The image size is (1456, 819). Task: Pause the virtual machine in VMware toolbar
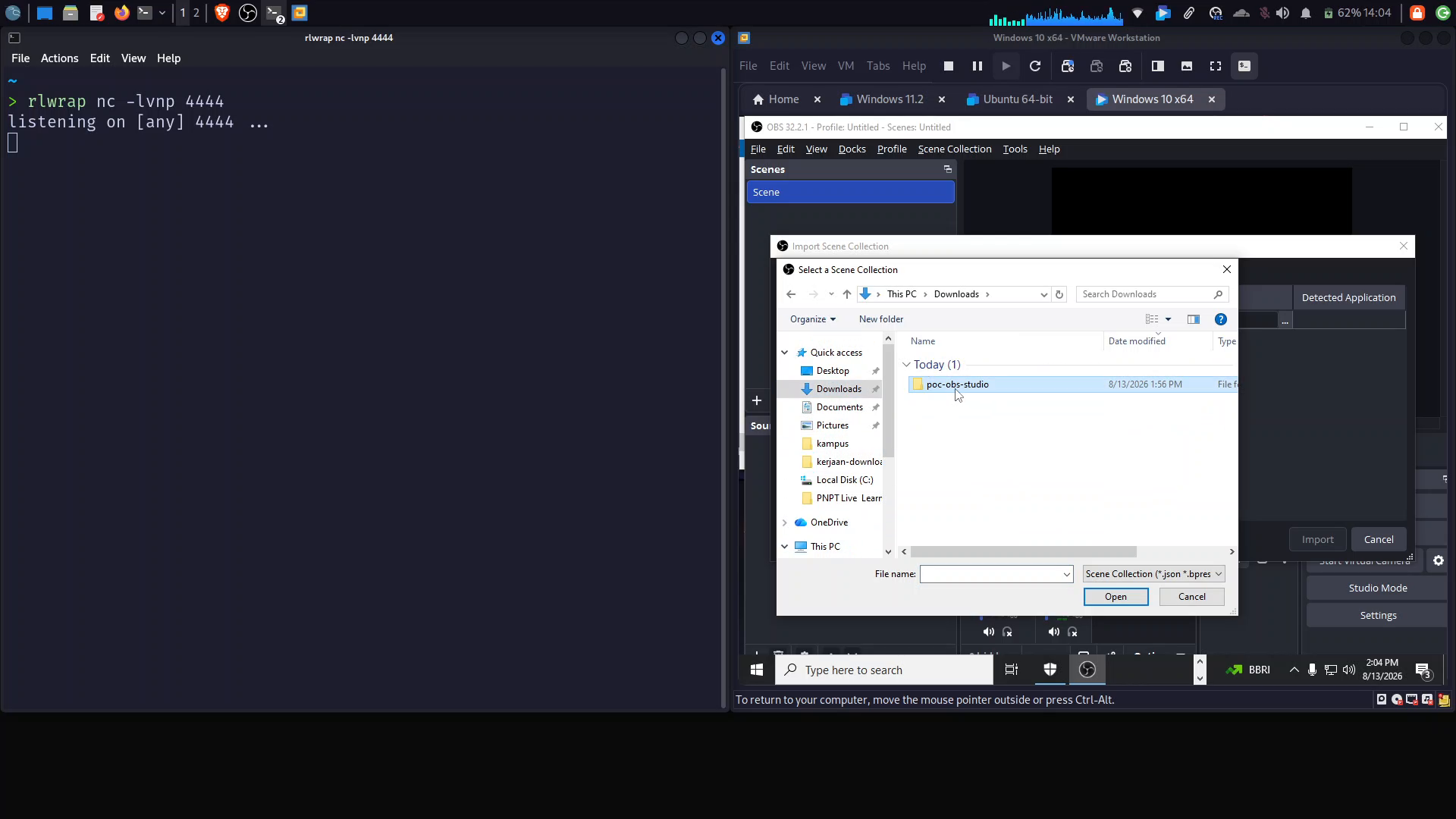[977, 66]
